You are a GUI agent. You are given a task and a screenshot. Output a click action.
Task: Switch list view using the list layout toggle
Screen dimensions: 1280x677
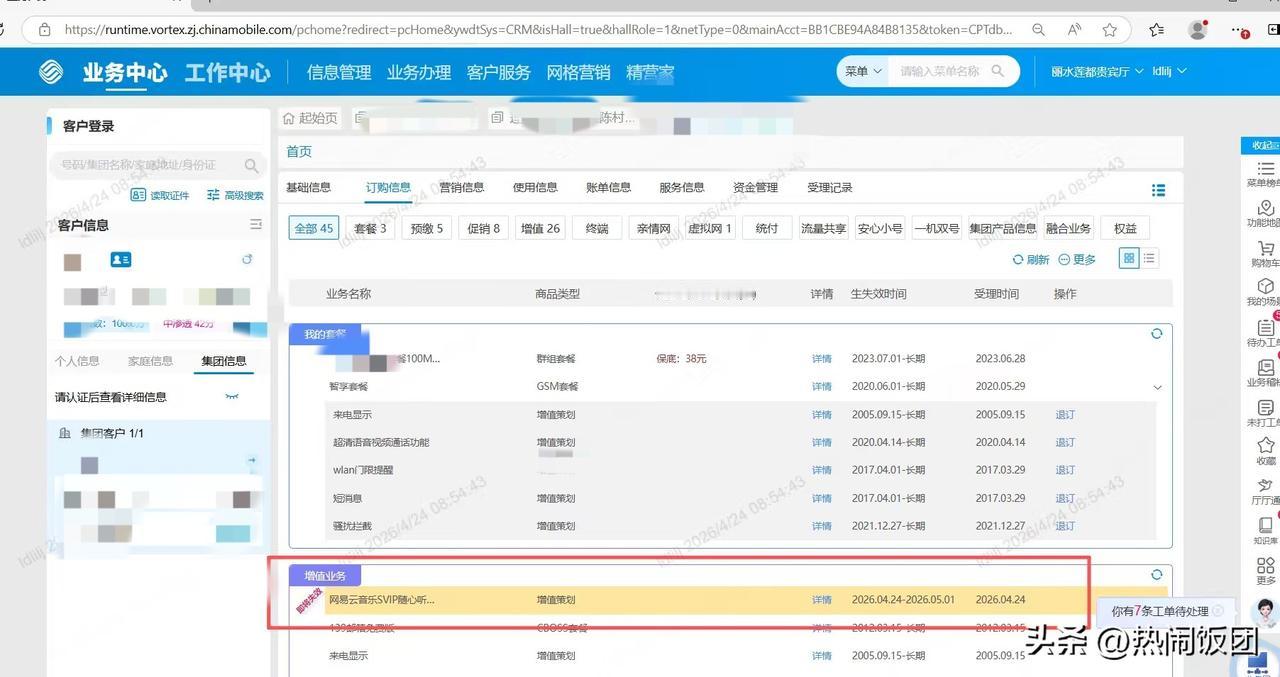point(1149,257)
